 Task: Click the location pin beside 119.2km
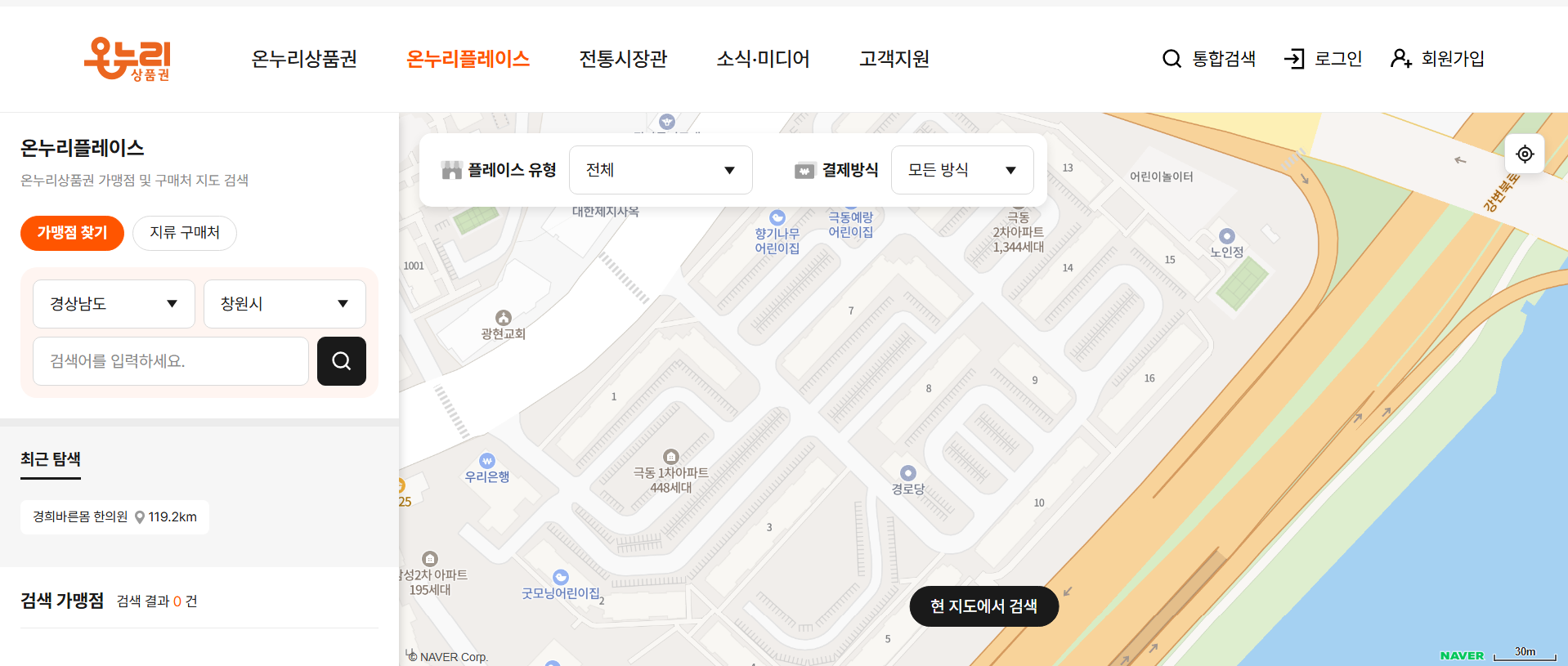point(140,517)
